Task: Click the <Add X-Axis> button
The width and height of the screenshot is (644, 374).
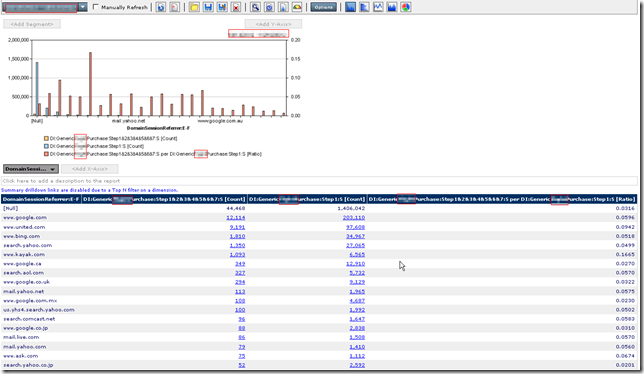Action: click(x=90, y=169)
